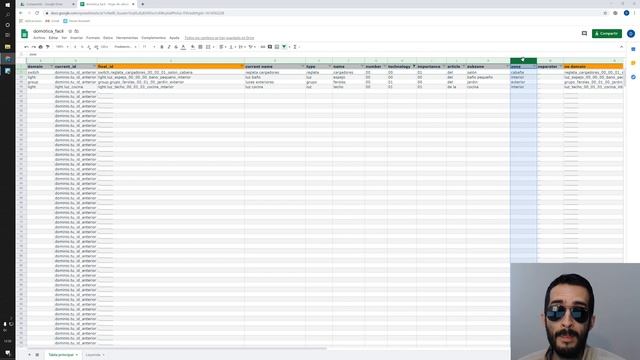Click the browser address bar
This screenshot has width=640, height=360.
point(322,13)
